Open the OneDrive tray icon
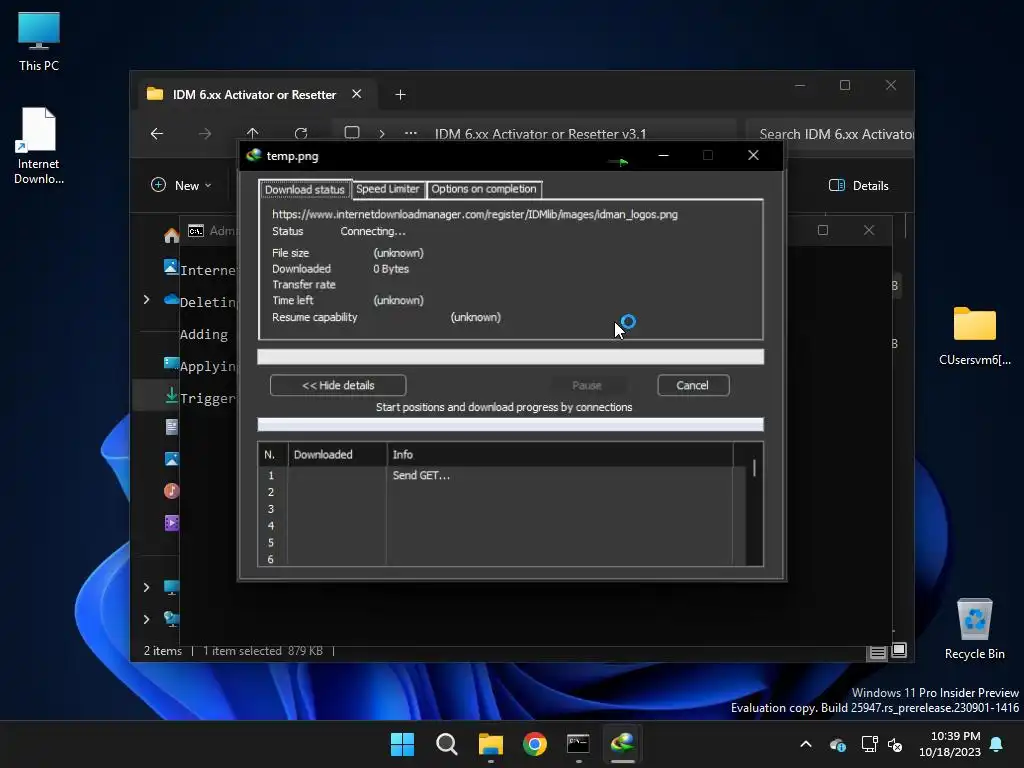This screenshot has height=768, width=1024. click(x=838, y=744)
